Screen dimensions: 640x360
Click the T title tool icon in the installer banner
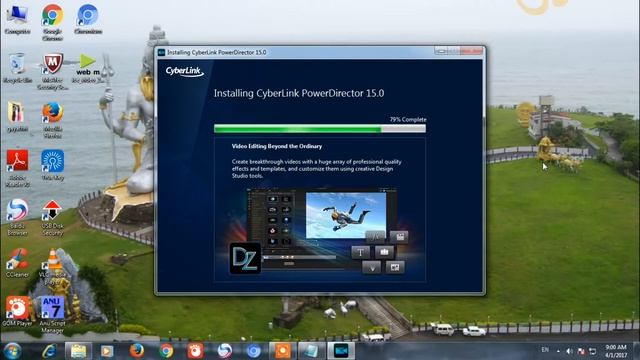pyautogui.click(x=360, y=252)
